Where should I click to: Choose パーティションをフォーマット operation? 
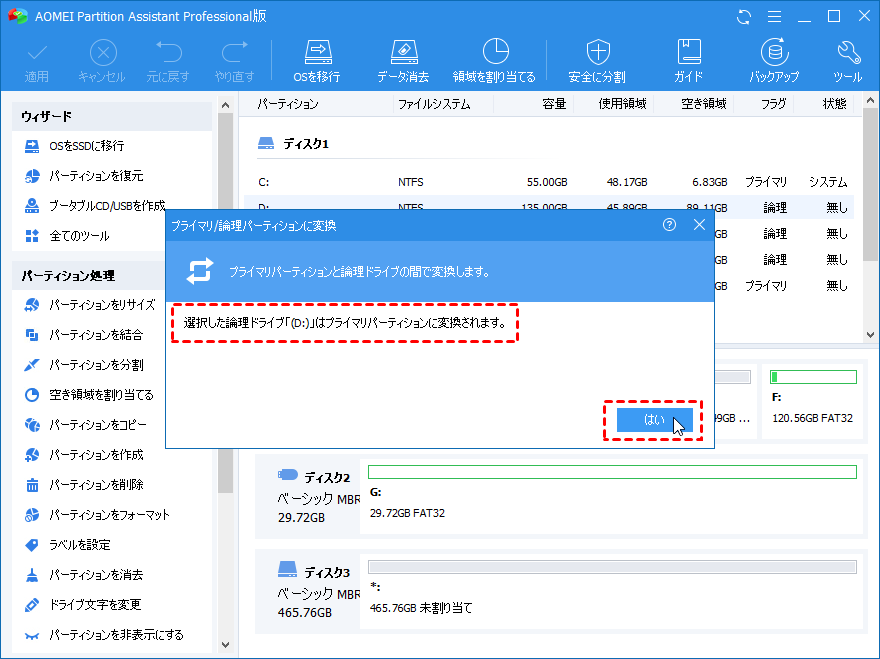tap(109, 515)
